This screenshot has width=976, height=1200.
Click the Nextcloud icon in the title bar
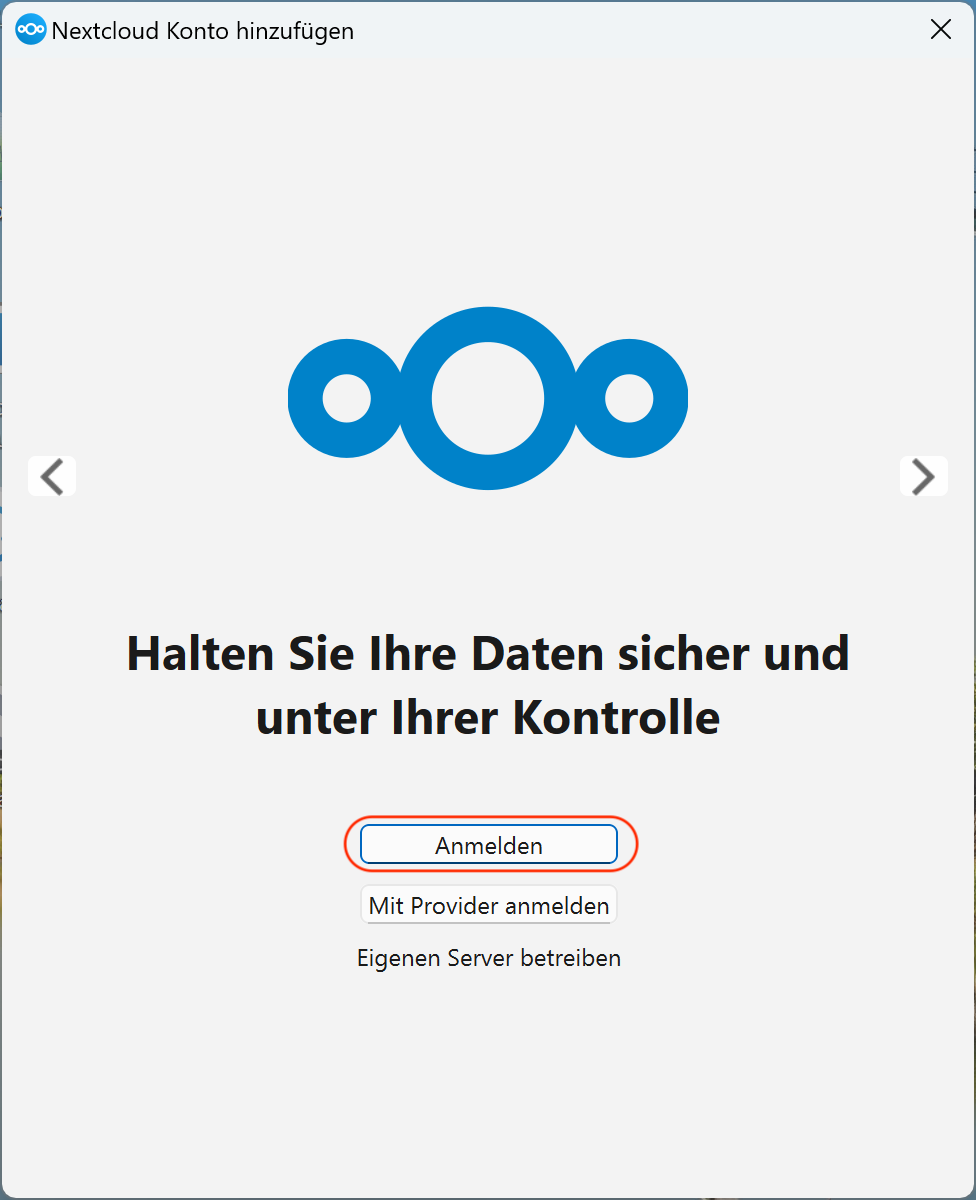[31, 30]
